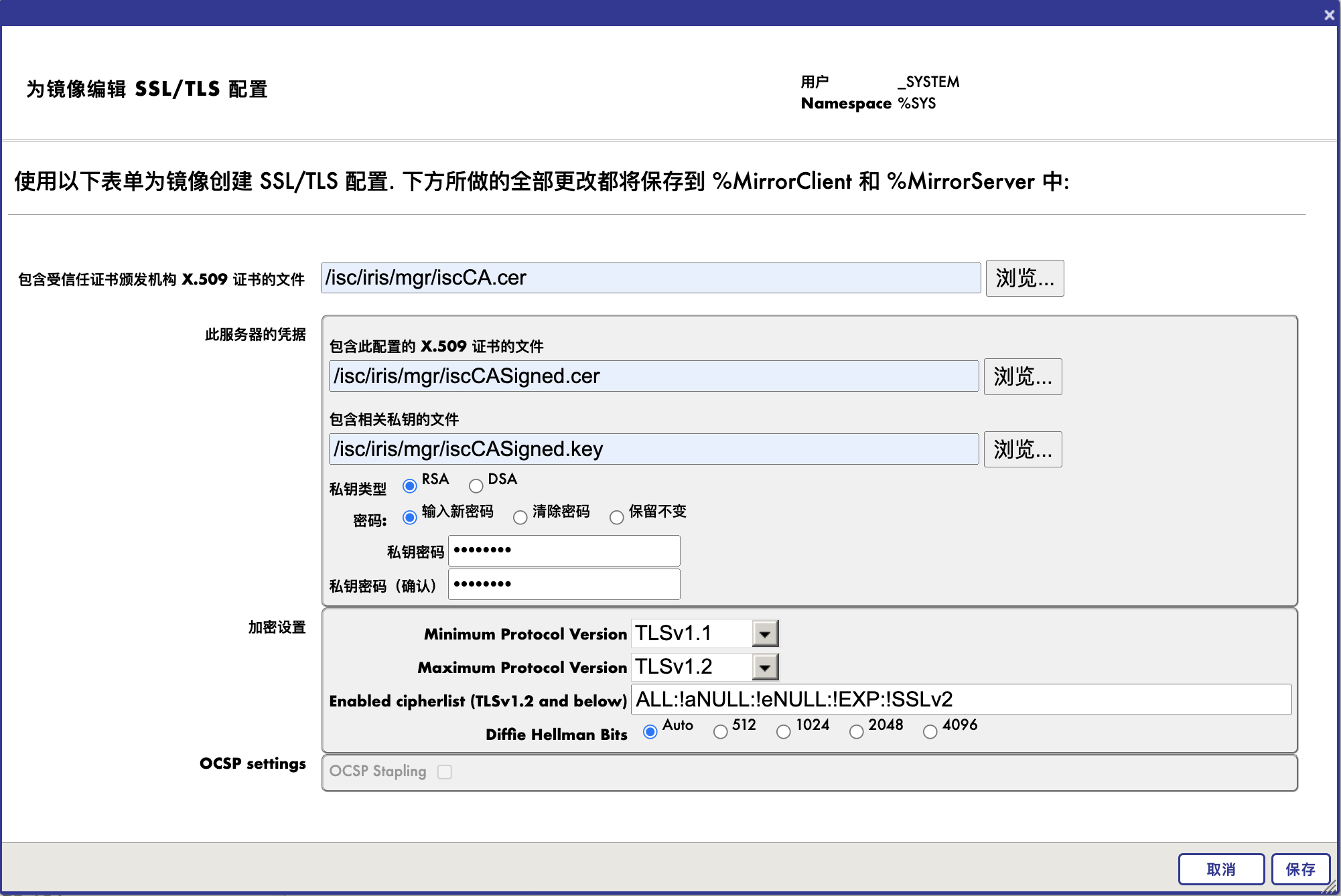This screenshot has height=896, width=1341.
Task: Close the SSL/TLS dialog with the X icon
Action: coord(1329,15)
